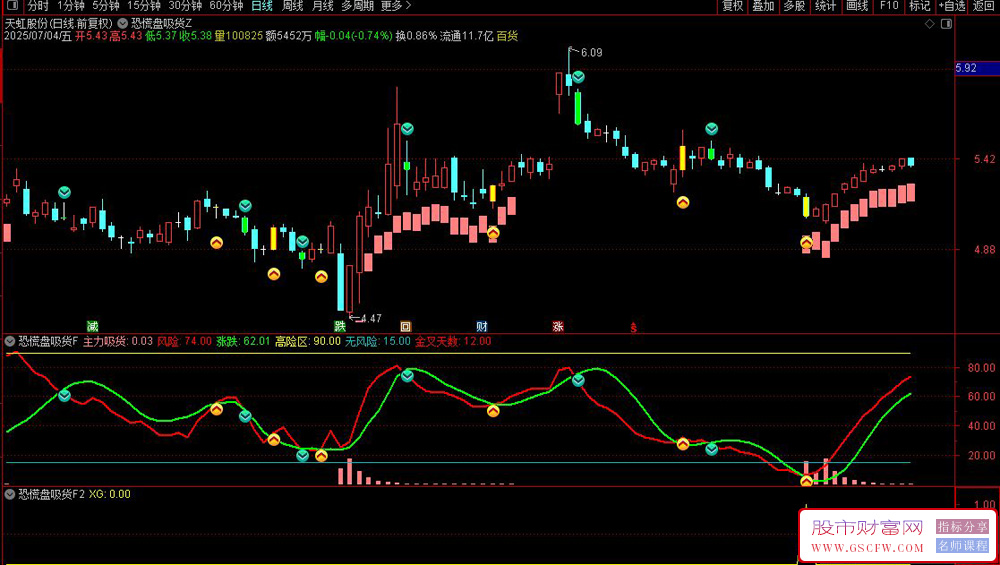Screen dimensions: 1000x565
Task: Expand the 更多 periods menu
Action: (x=396, y=6)
